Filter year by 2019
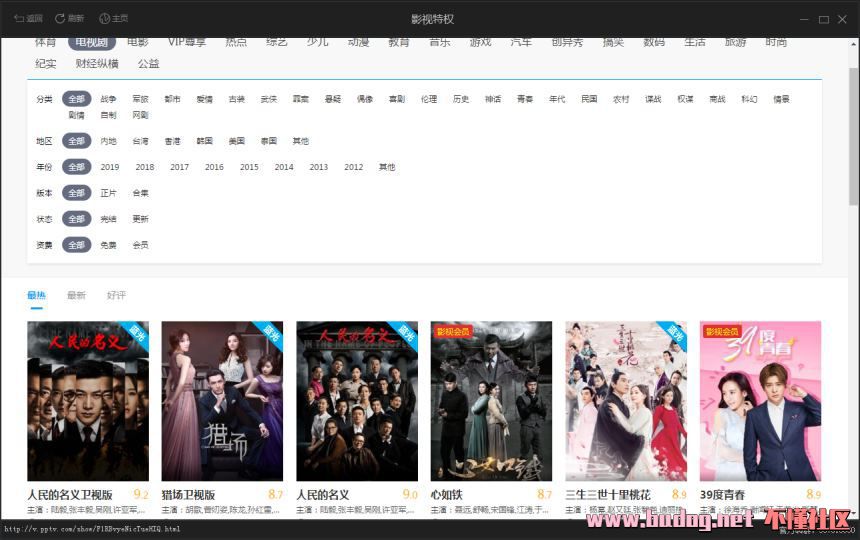 [110, 167]
